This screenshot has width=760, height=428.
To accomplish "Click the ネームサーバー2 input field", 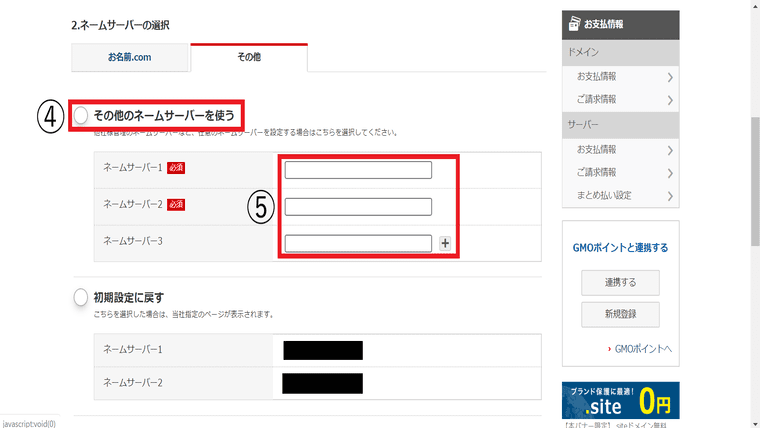I will (358, 207).
